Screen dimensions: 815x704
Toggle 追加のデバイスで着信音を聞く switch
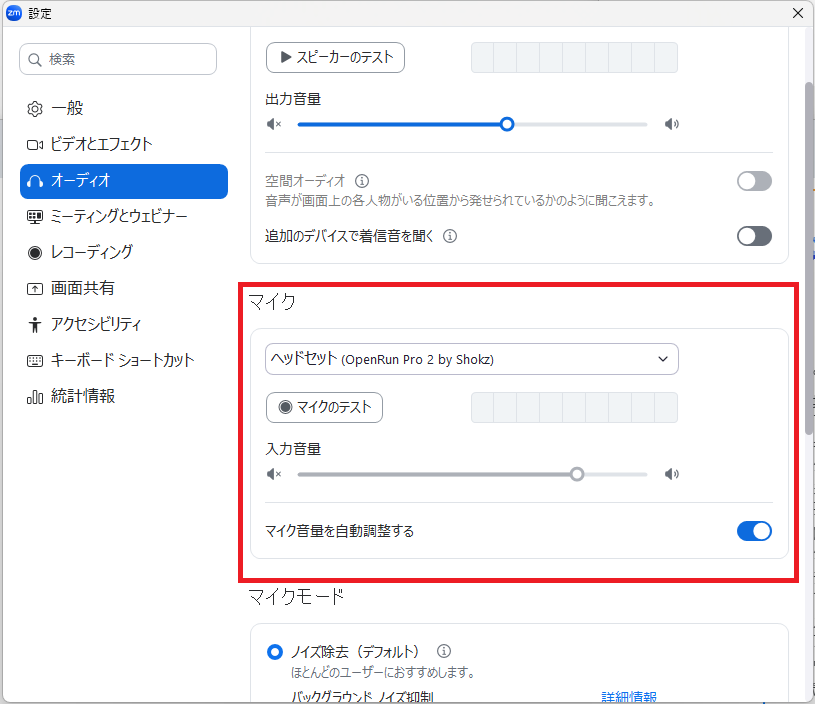coord(754,237)
